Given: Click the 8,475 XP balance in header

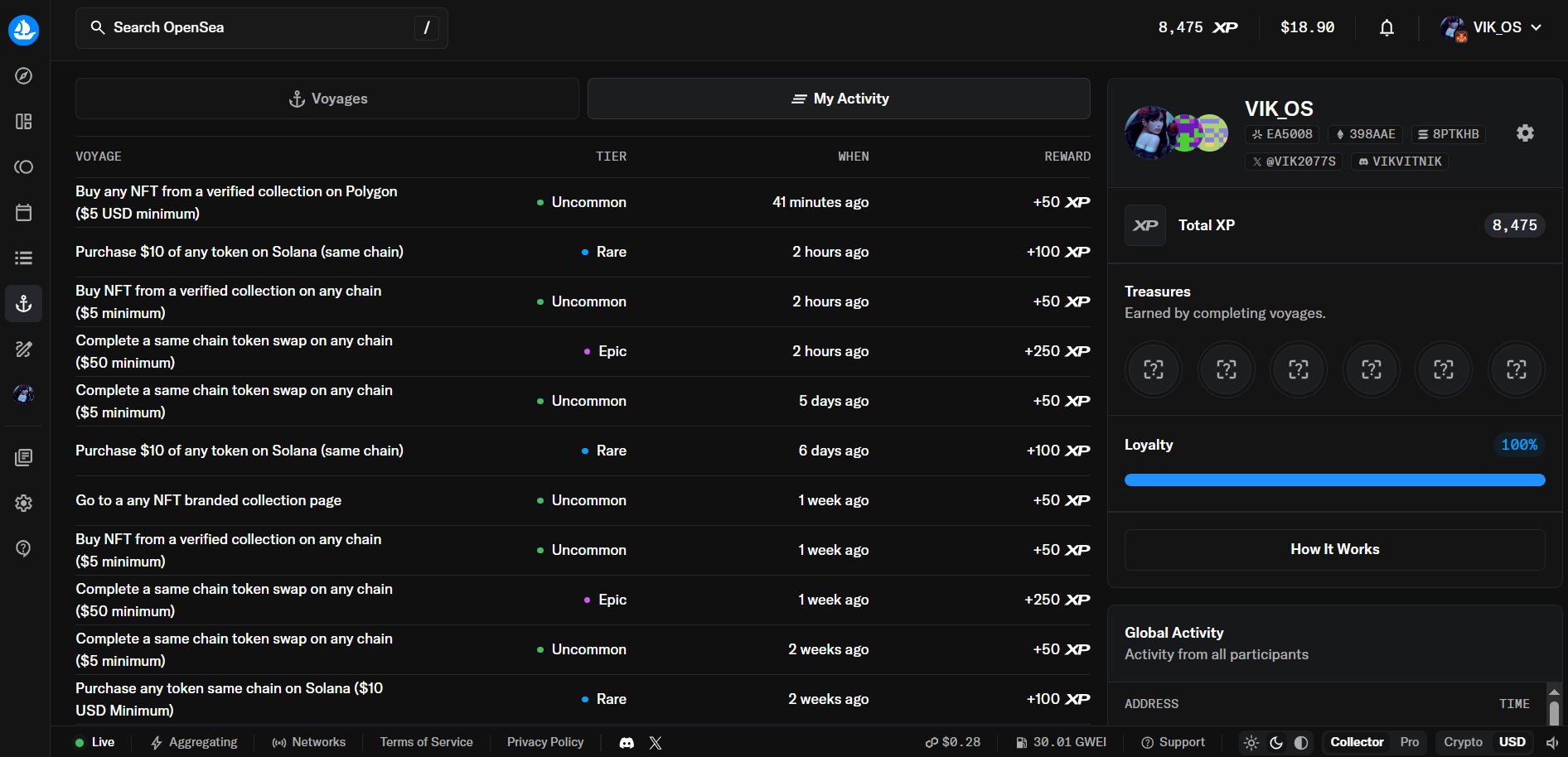Looking at the screenshot, I should (1198, 27).
